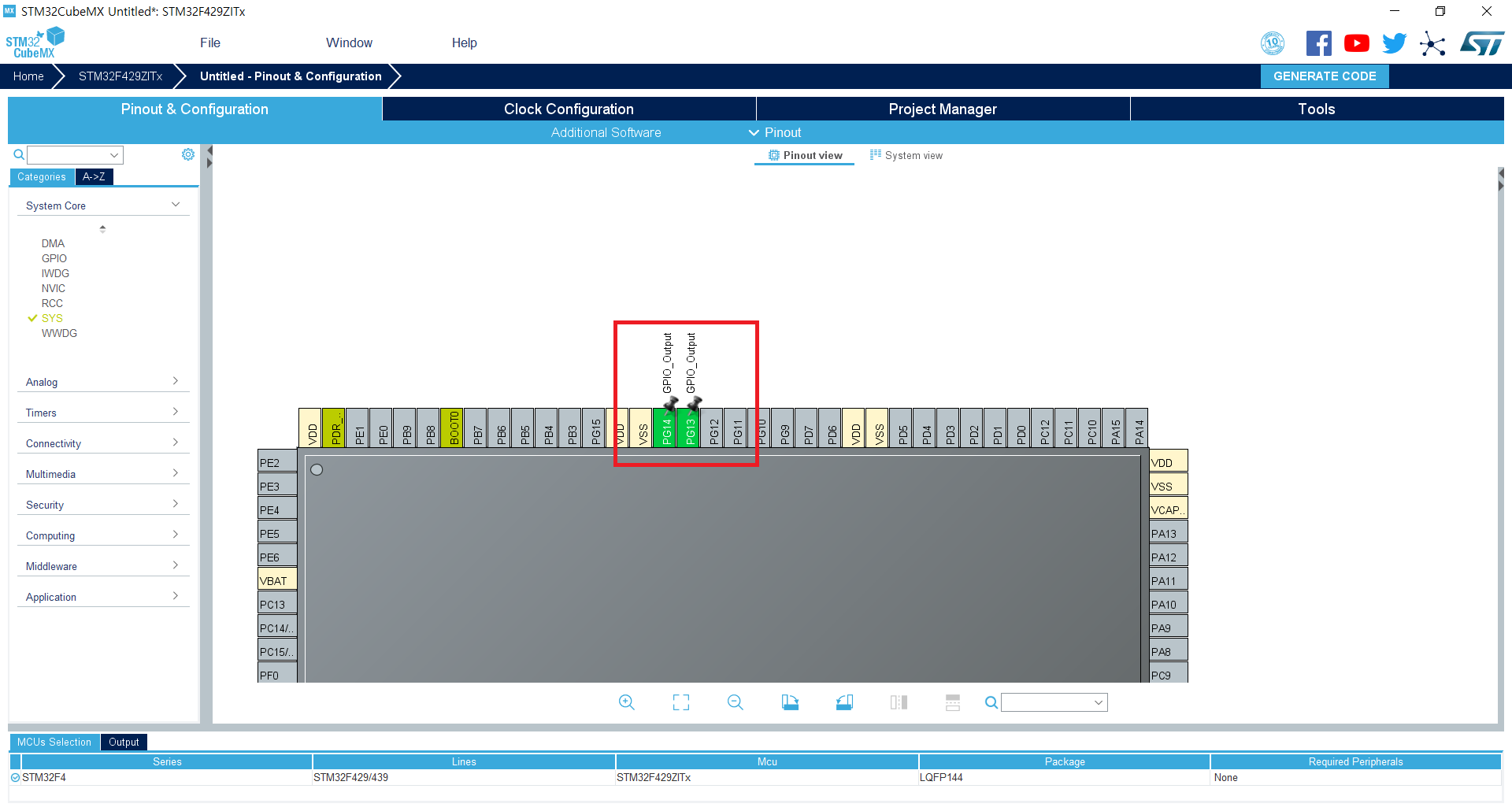Switch to Tools tab
This screenshot has height=811, width=1512.
pos(1317,109)
